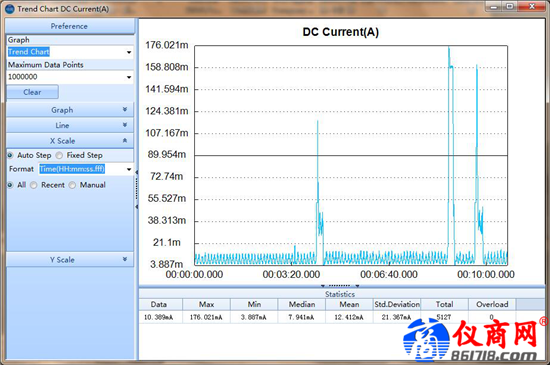Viewport: 550px width, 365px height.
Task: Open Maximum Data Points dropdown
Action: click(129, 77)
